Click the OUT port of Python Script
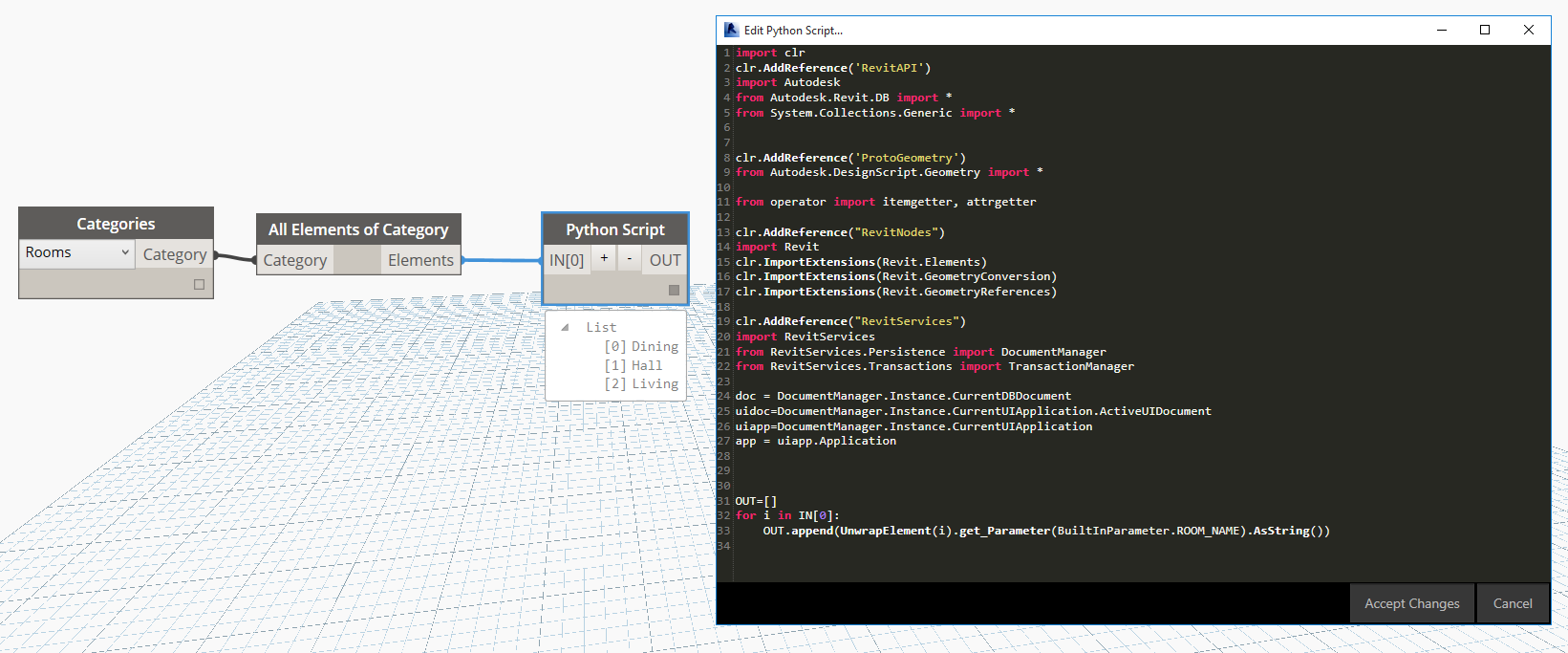Image resolution: width=1568 pixels, height=653 pixels. [665, 260]
